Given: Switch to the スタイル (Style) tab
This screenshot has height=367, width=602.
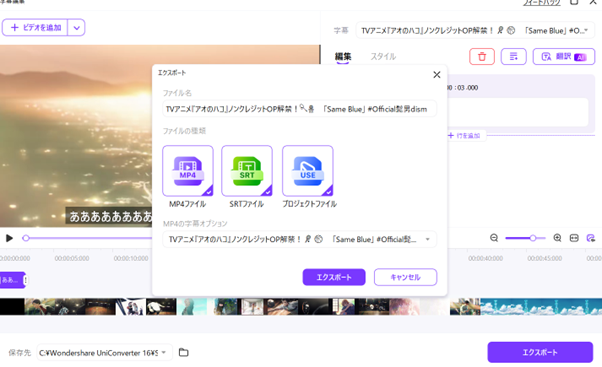Looking at the screenshot, I should pos(383,56).
